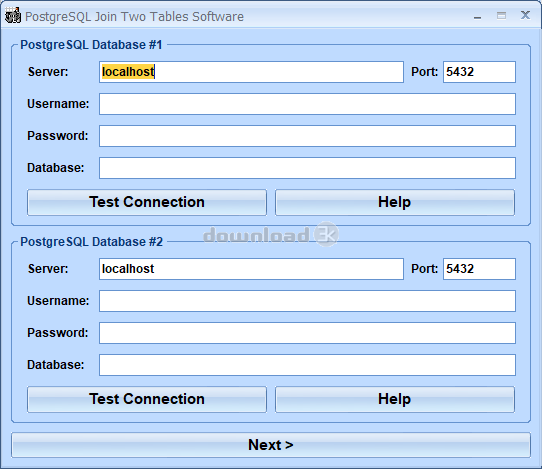Select the Port field for Database #1
The height and width of the screenshot is (469, 542).
479,72
